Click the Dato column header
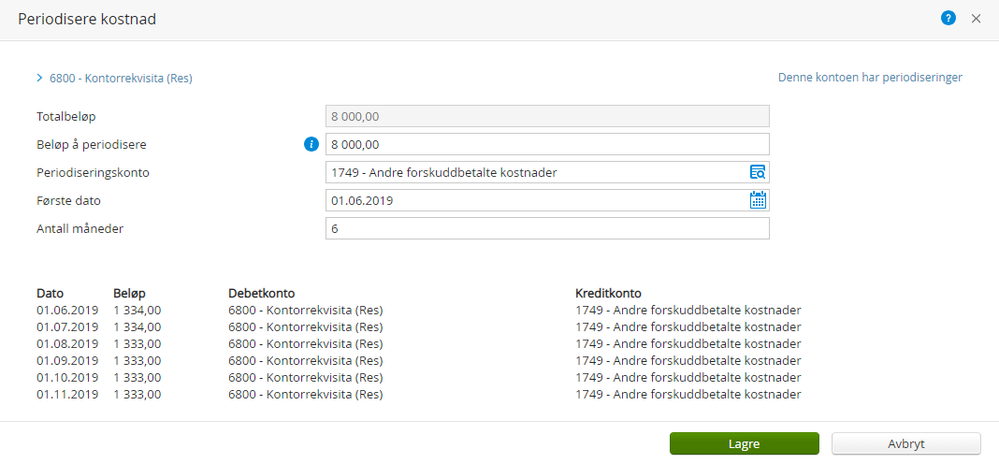 [x=50, y=293]
